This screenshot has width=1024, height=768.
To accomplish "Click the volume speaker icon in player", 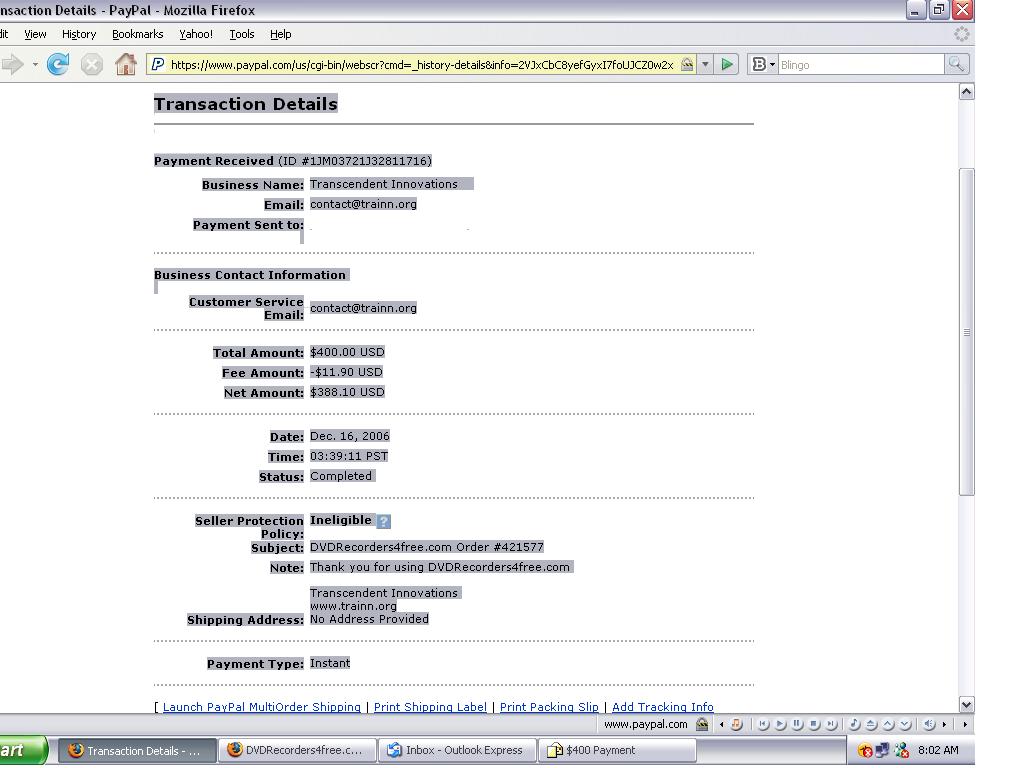I will (929, 724).
